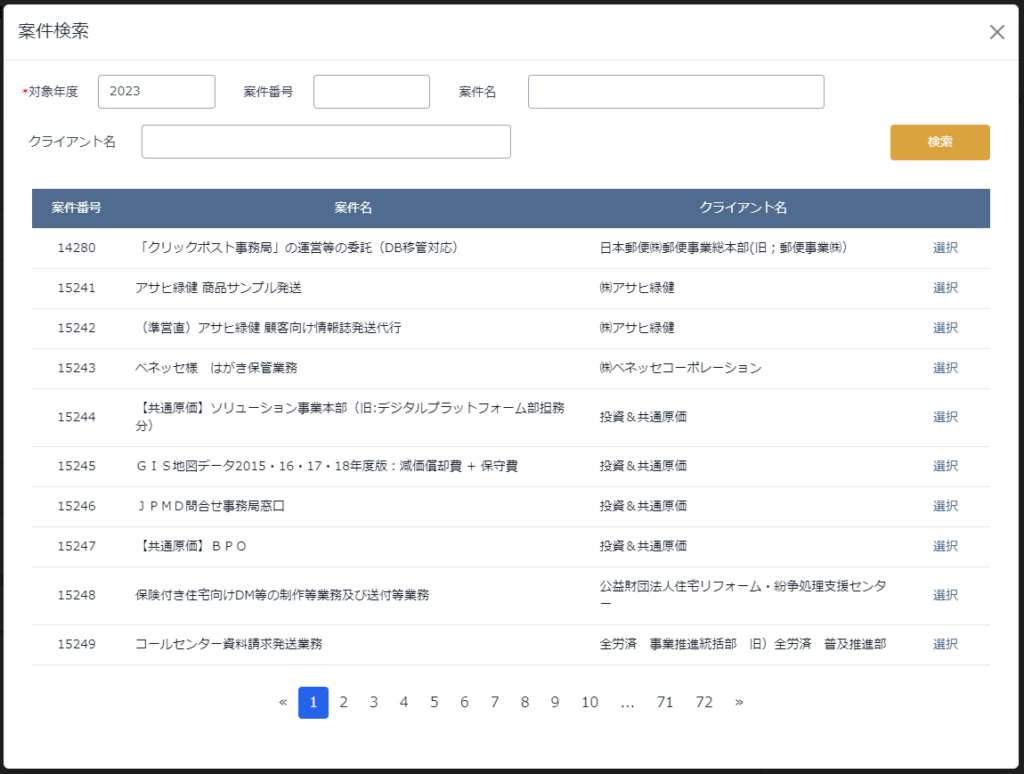Click case number 15244 cell
This screenshot has width=1024, height=774.
[76, 417]
